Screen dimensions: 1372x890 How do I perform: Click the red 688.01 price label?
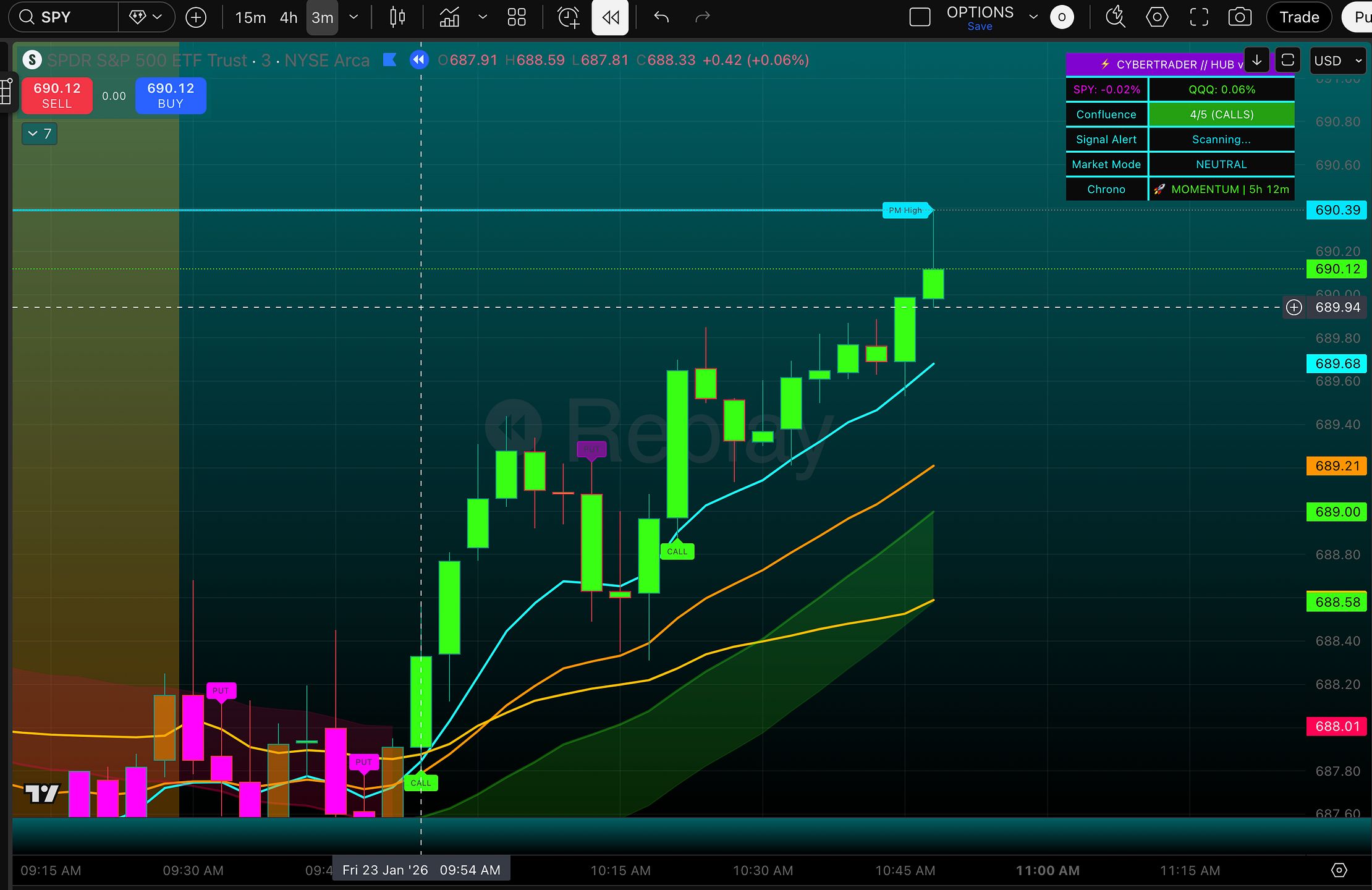(1337, 726)
